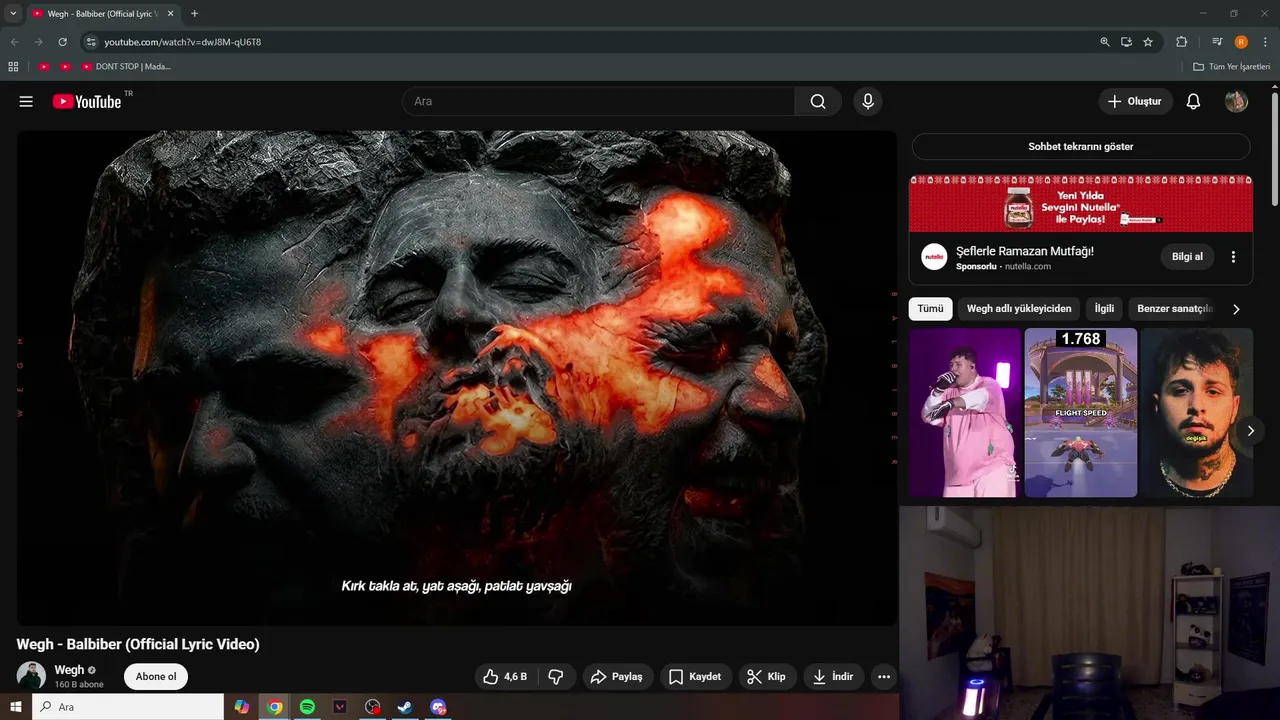Open the YouTube guide hamburger menu

(x=26, y=101)
